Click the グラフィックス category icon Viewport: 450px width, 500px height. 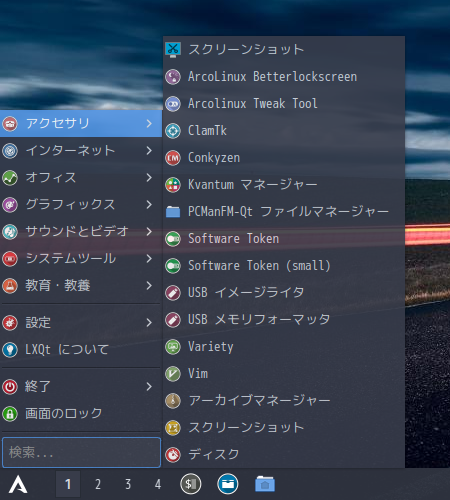[10, 205]
